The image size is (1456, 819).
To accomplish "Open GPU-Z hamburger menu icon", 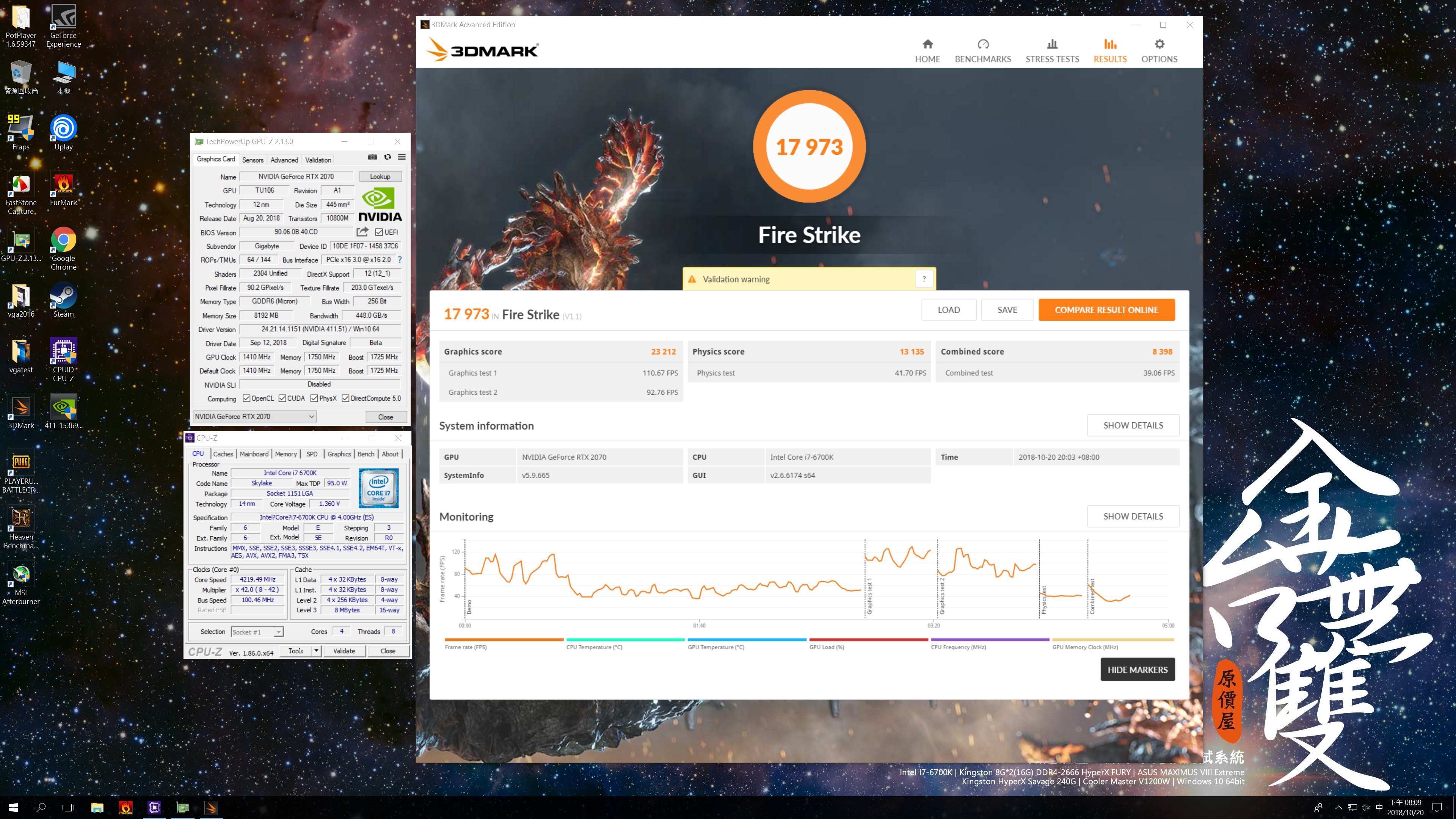I will coord(402,157).
